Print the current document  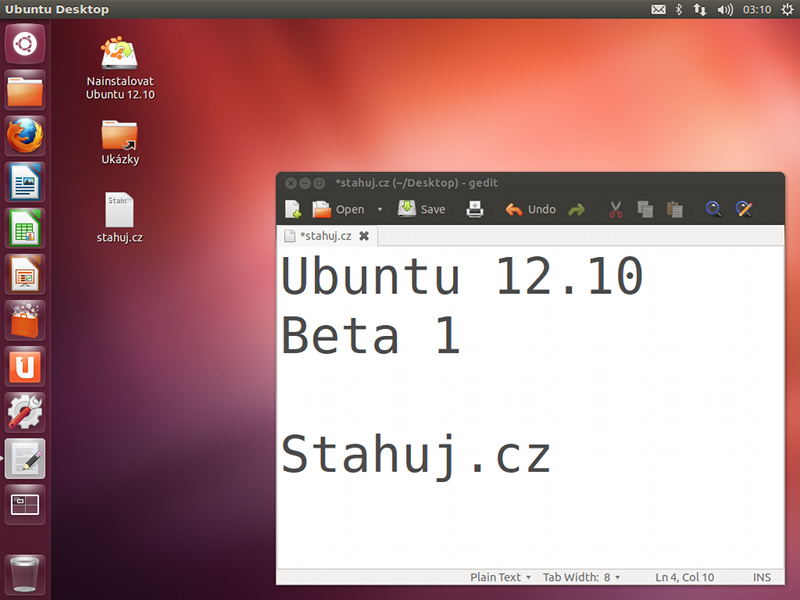point(474,209)
